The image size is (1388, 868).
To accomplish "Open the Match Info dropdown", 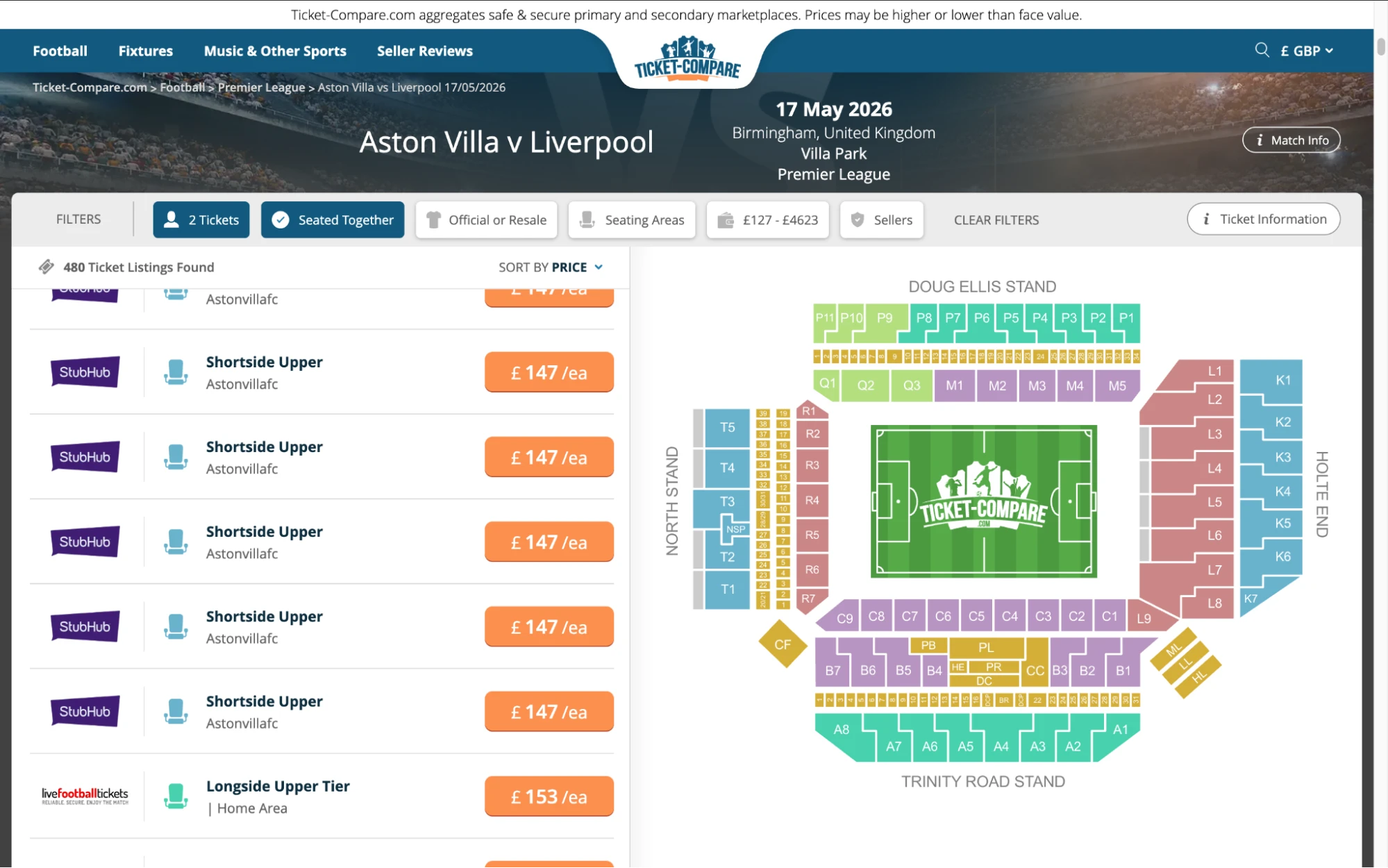I will (x=1290, y=139).
